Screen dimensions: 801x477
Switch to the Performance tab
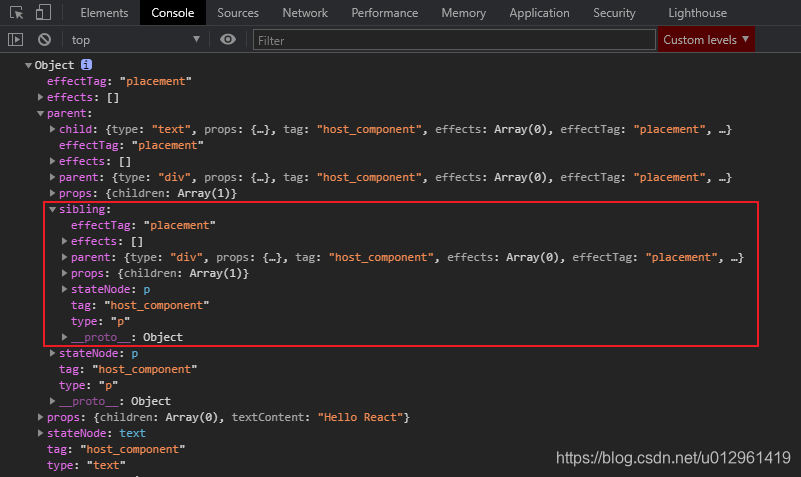(x=385, y=13)
